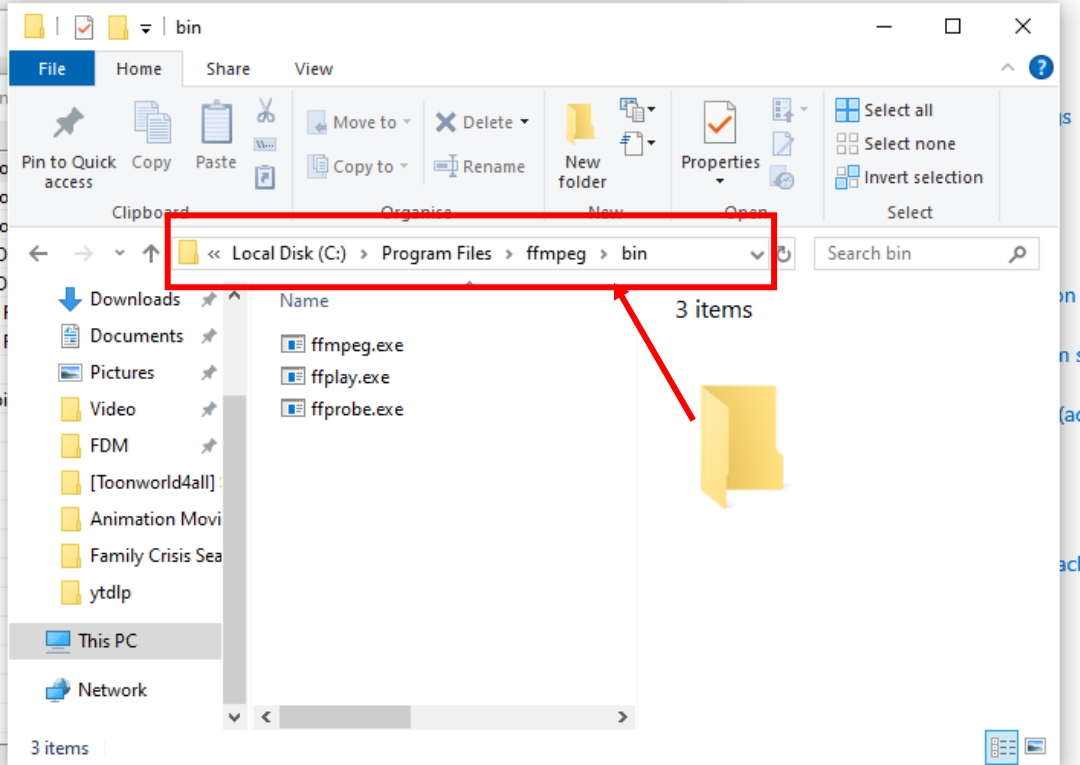
Task: Click Select none in ribbon
Action: coord(896,144)
